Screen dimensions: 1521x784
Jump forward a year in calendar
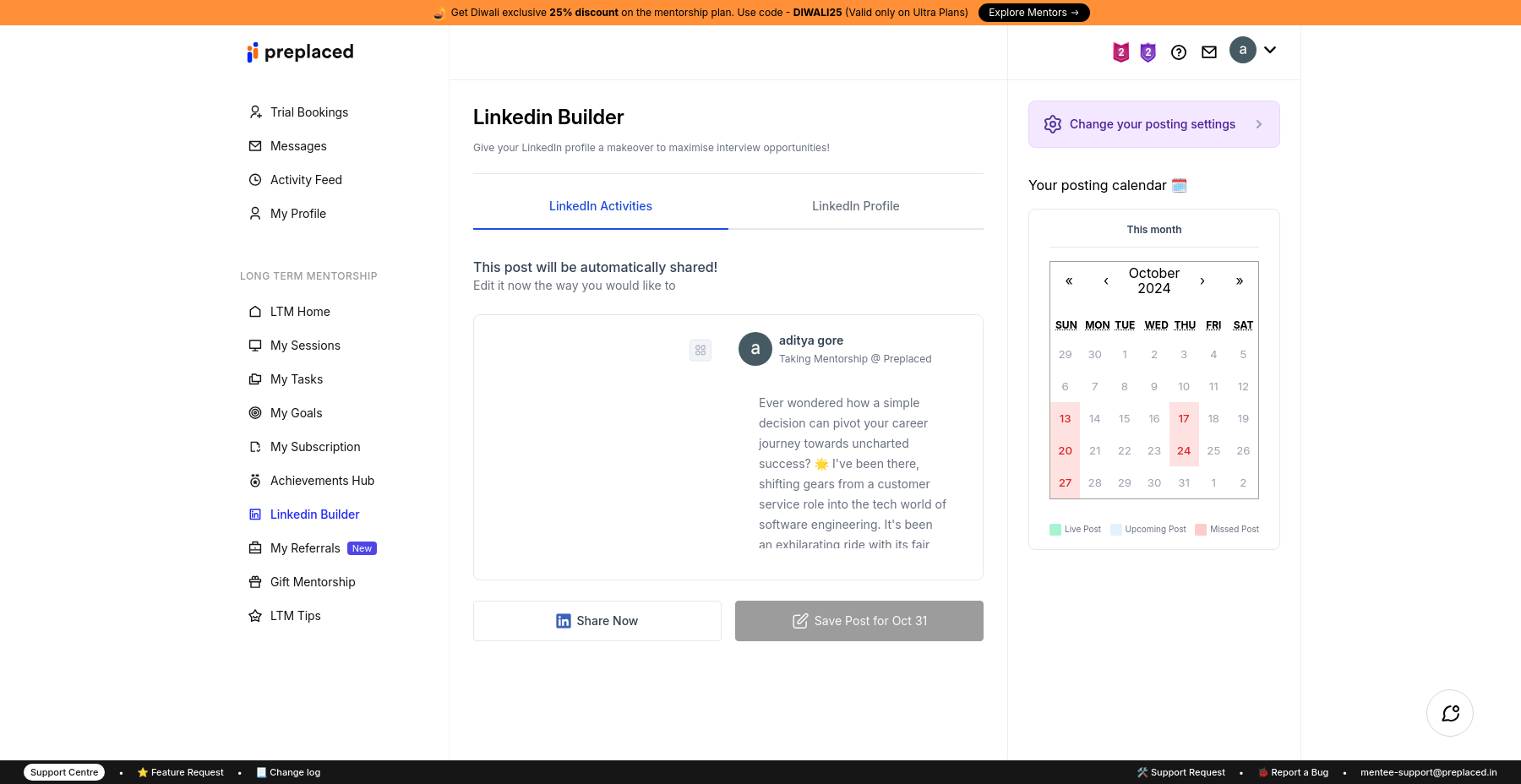(1240, 281)
